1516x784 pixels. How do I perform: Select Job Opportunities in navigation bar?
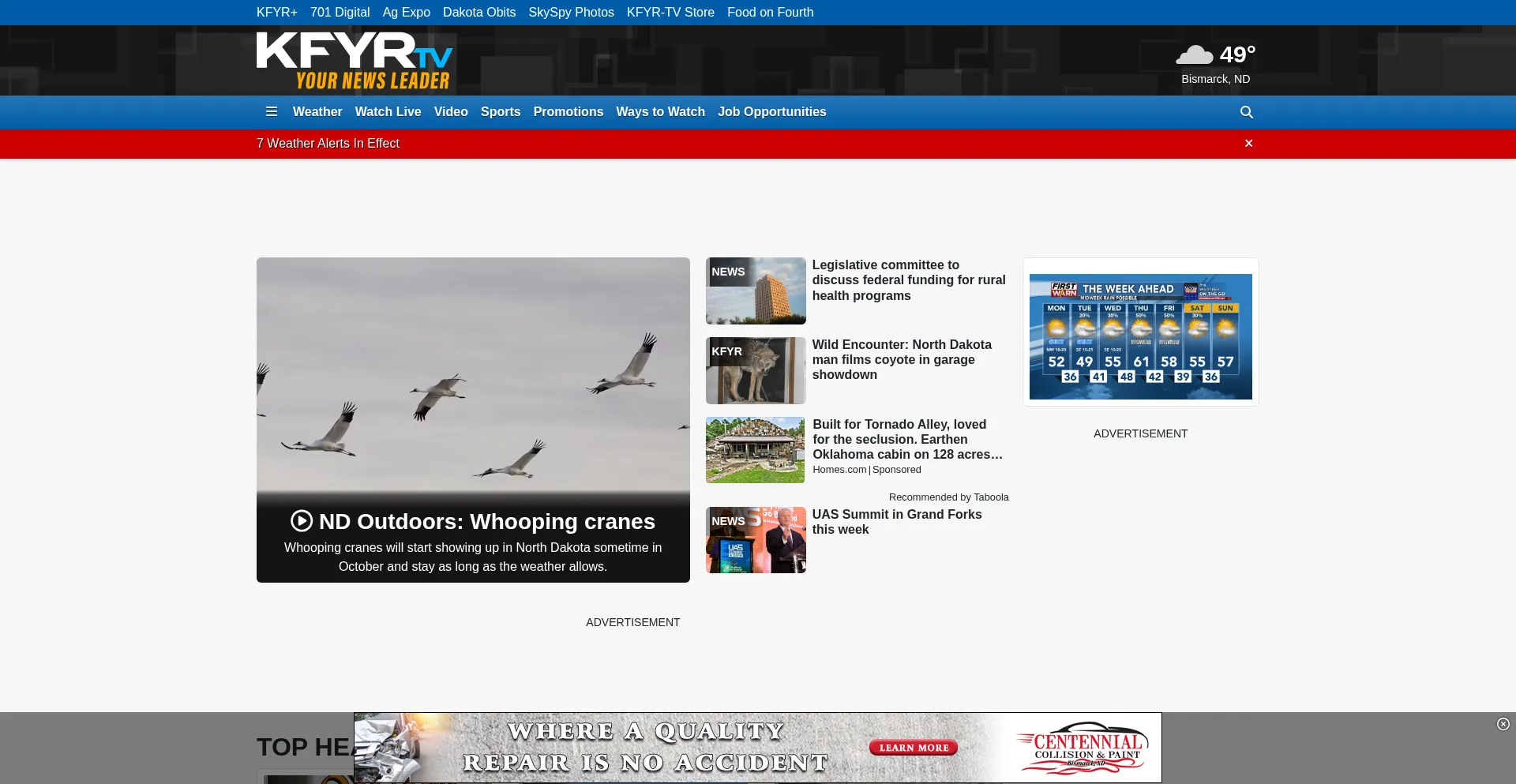771,112
